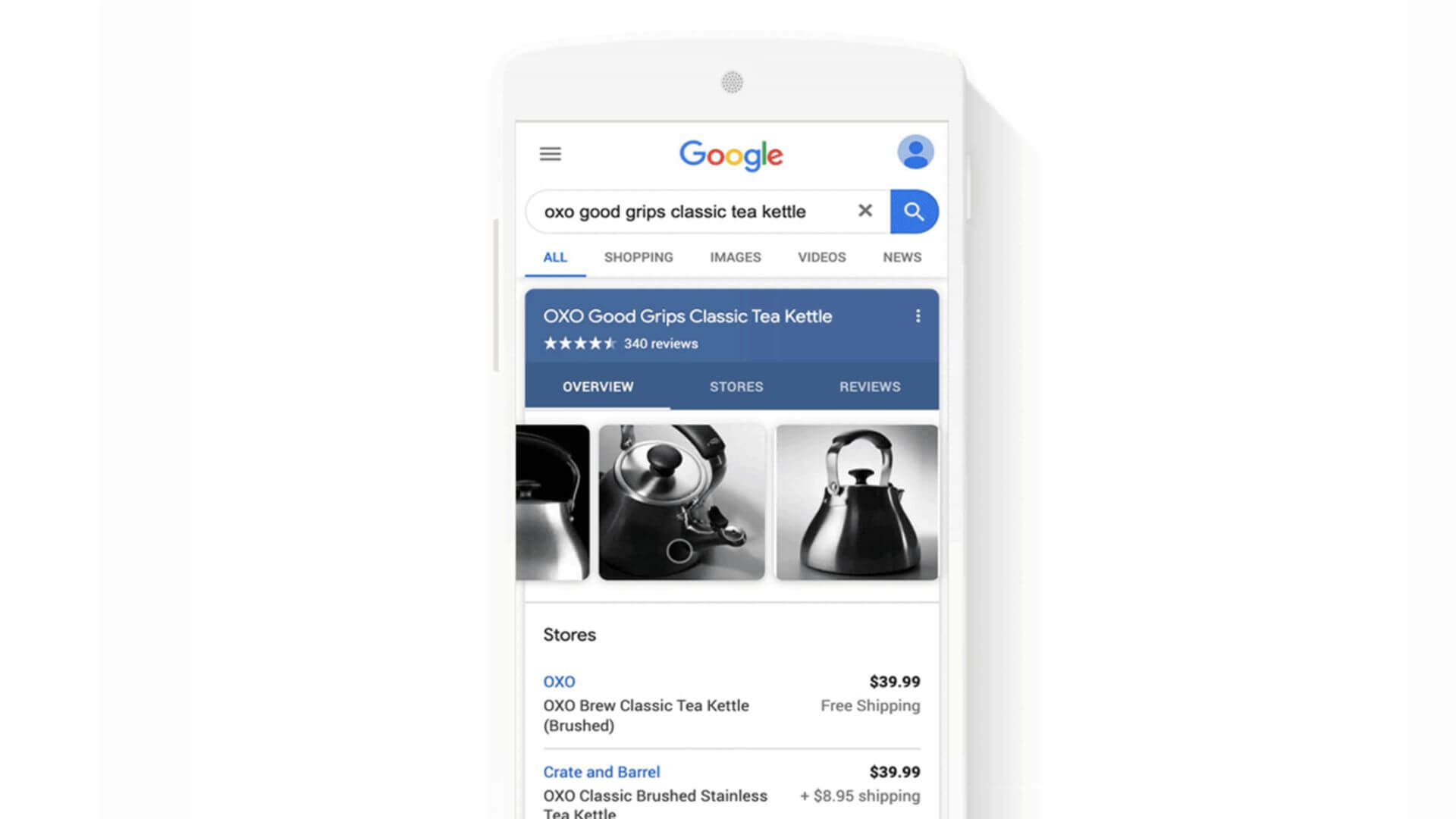1456x819 pixels.
Task: Open the STORES section
Action: 736,386
